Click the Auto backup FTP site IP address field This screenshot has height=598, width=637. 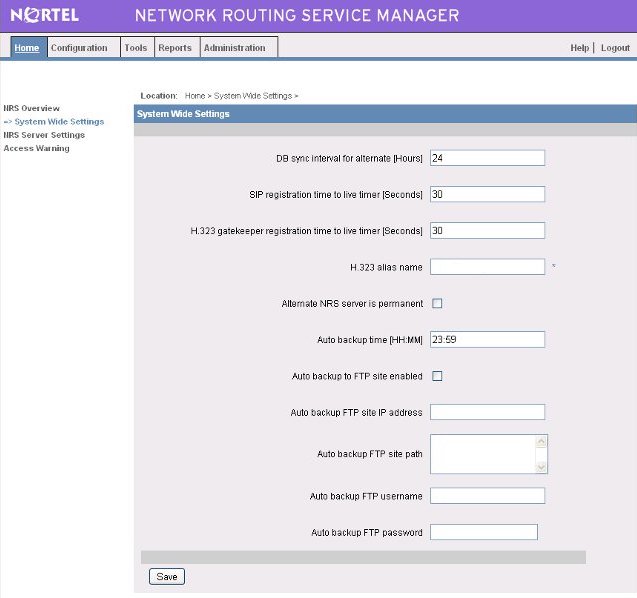tap(487, 412)
